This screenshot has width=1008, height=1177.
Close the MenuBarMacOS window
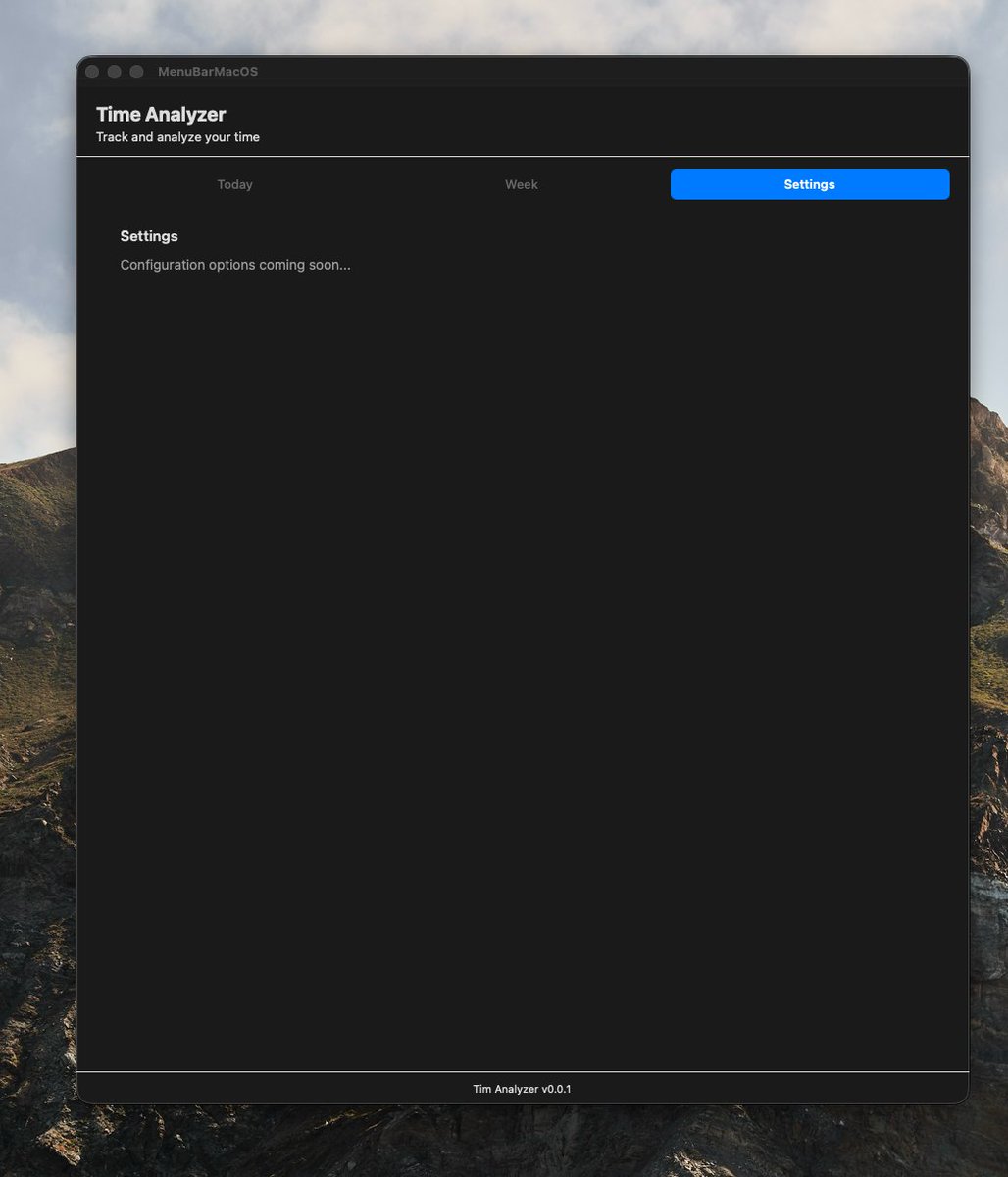pos(92,72)
